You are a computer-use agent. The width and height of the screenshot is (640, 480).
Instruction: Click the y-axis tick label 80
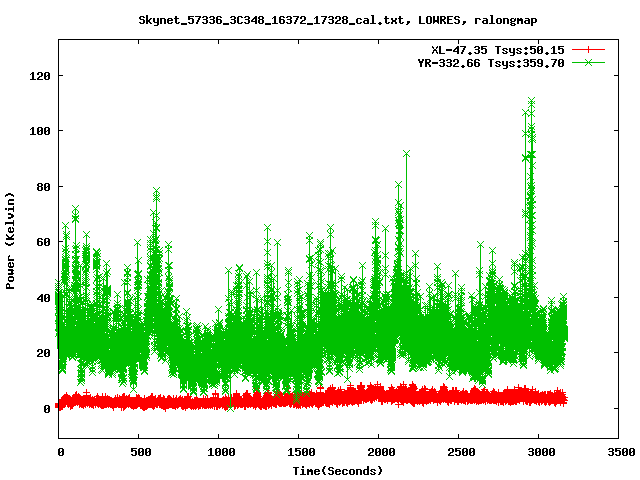[44, 187]
